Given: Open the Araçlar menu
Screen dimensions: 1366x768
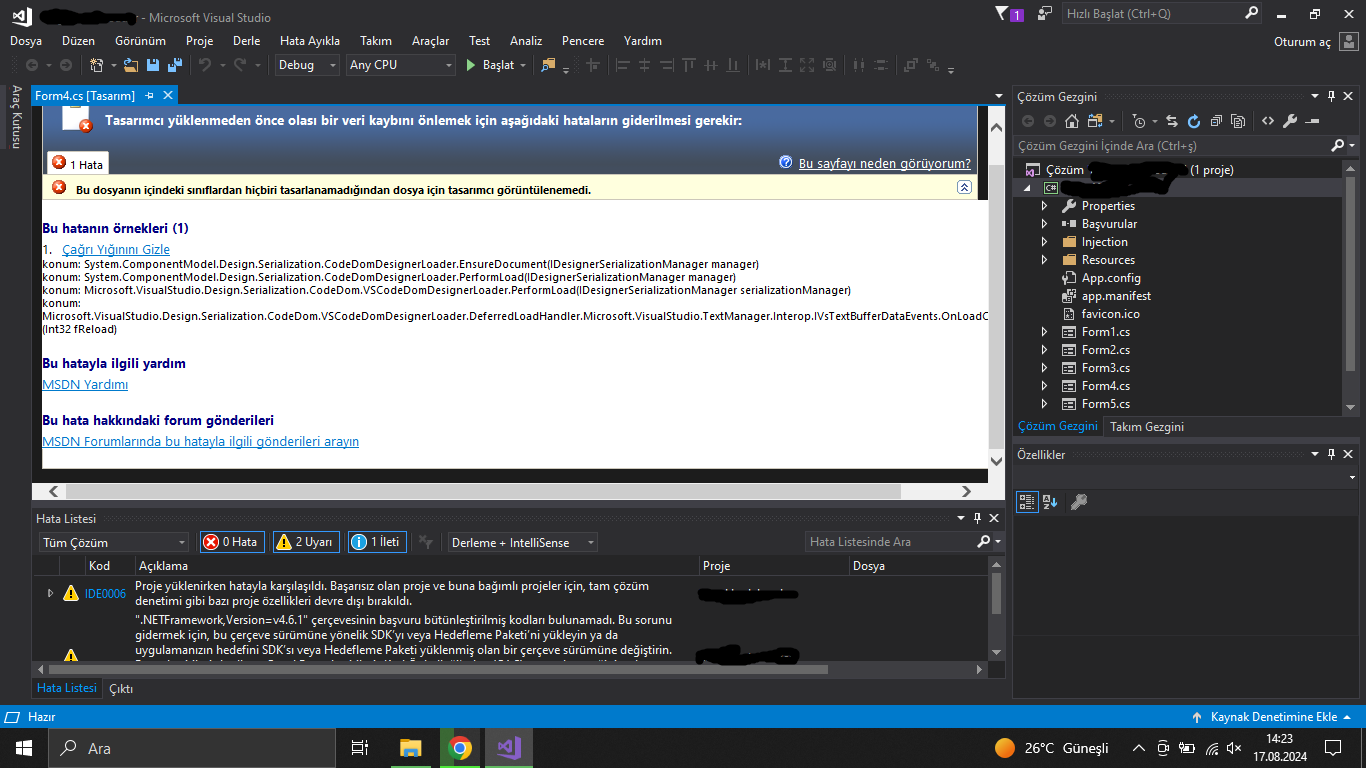Looking at the screenshot, I should click(431, 41).
